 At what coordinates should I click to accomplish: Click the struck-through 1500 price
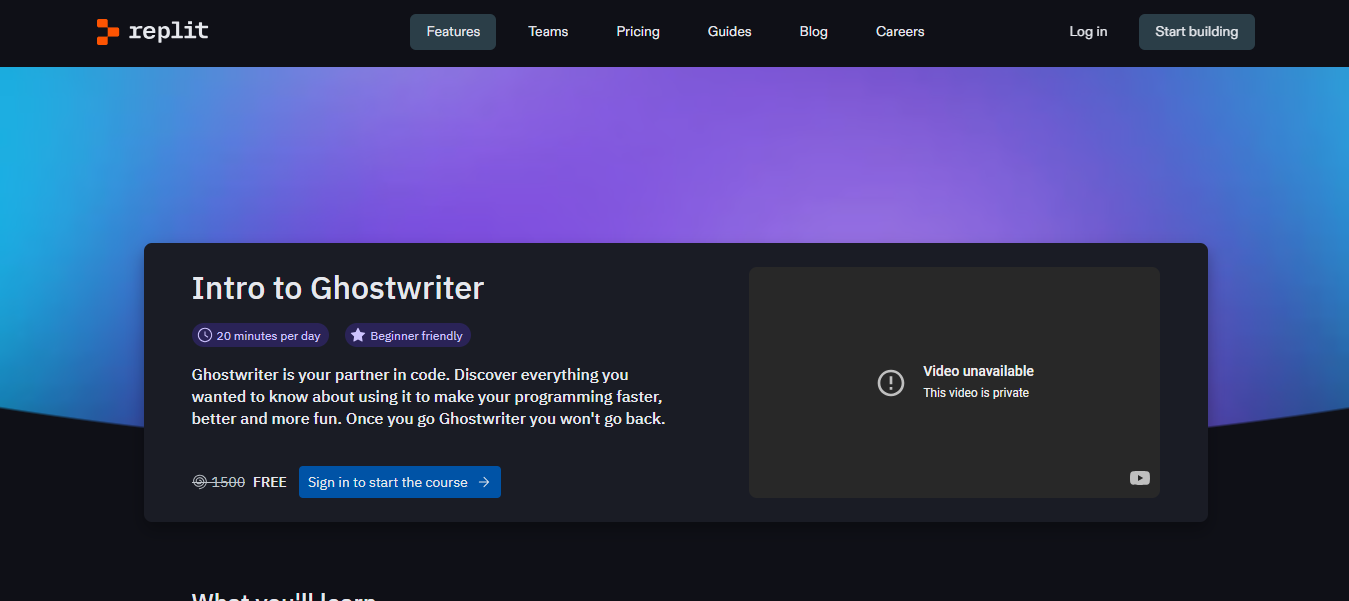coord(228,482)
